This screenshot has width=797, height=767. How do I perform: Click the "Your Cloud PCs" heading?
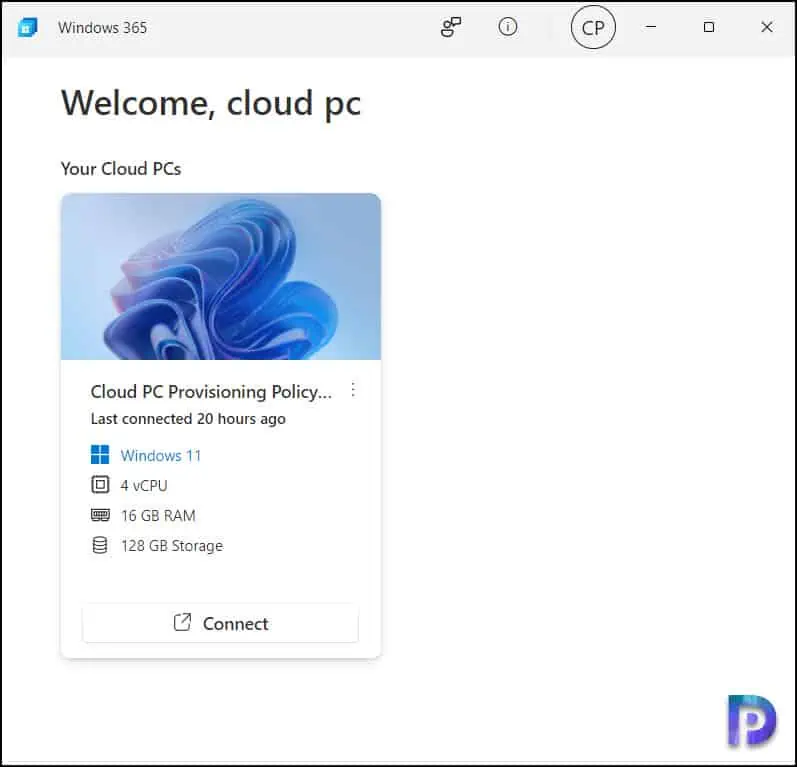[121, 169]
